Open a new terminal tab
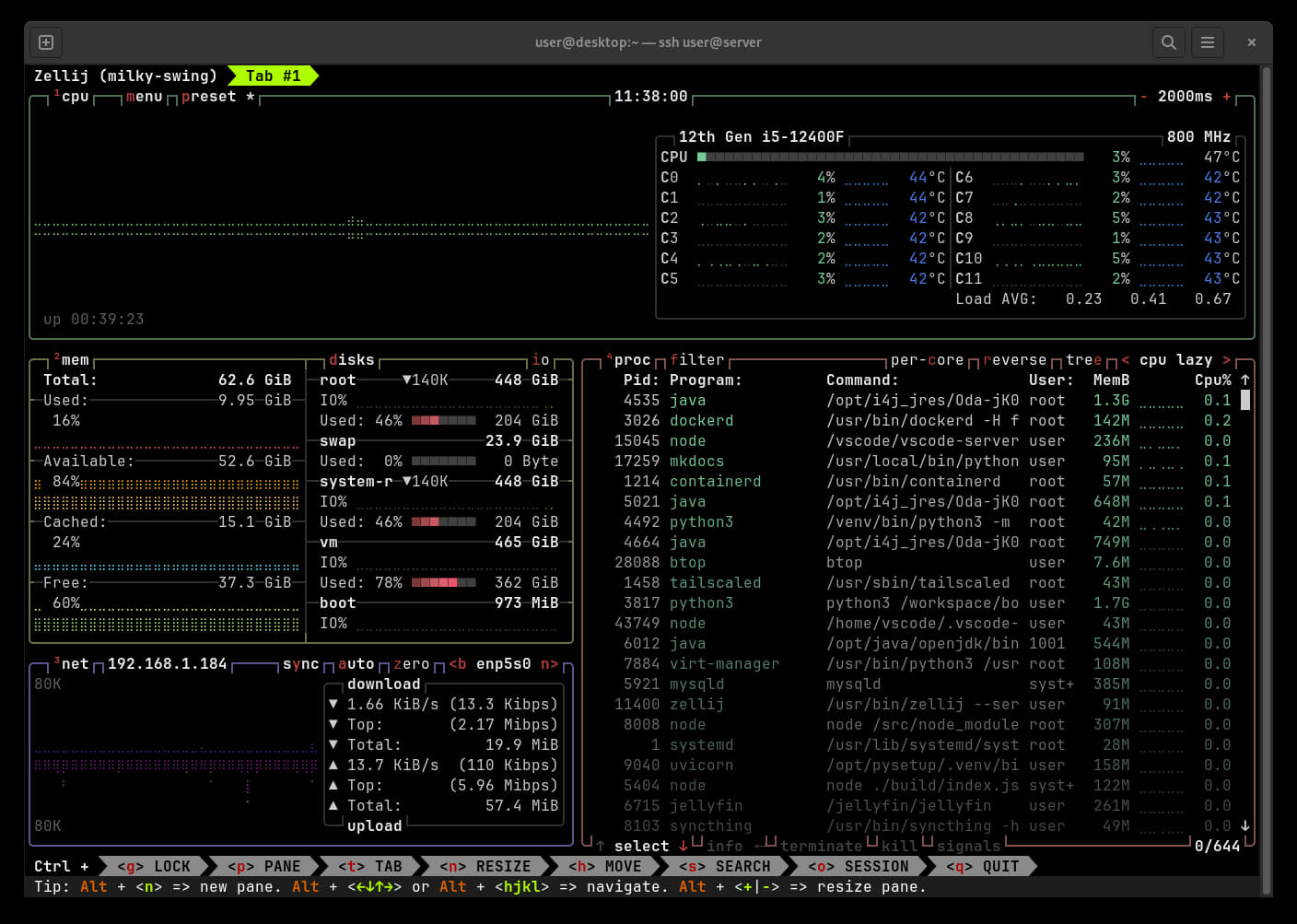Viewport: 1297px width, 924px height. click(46, 42)
